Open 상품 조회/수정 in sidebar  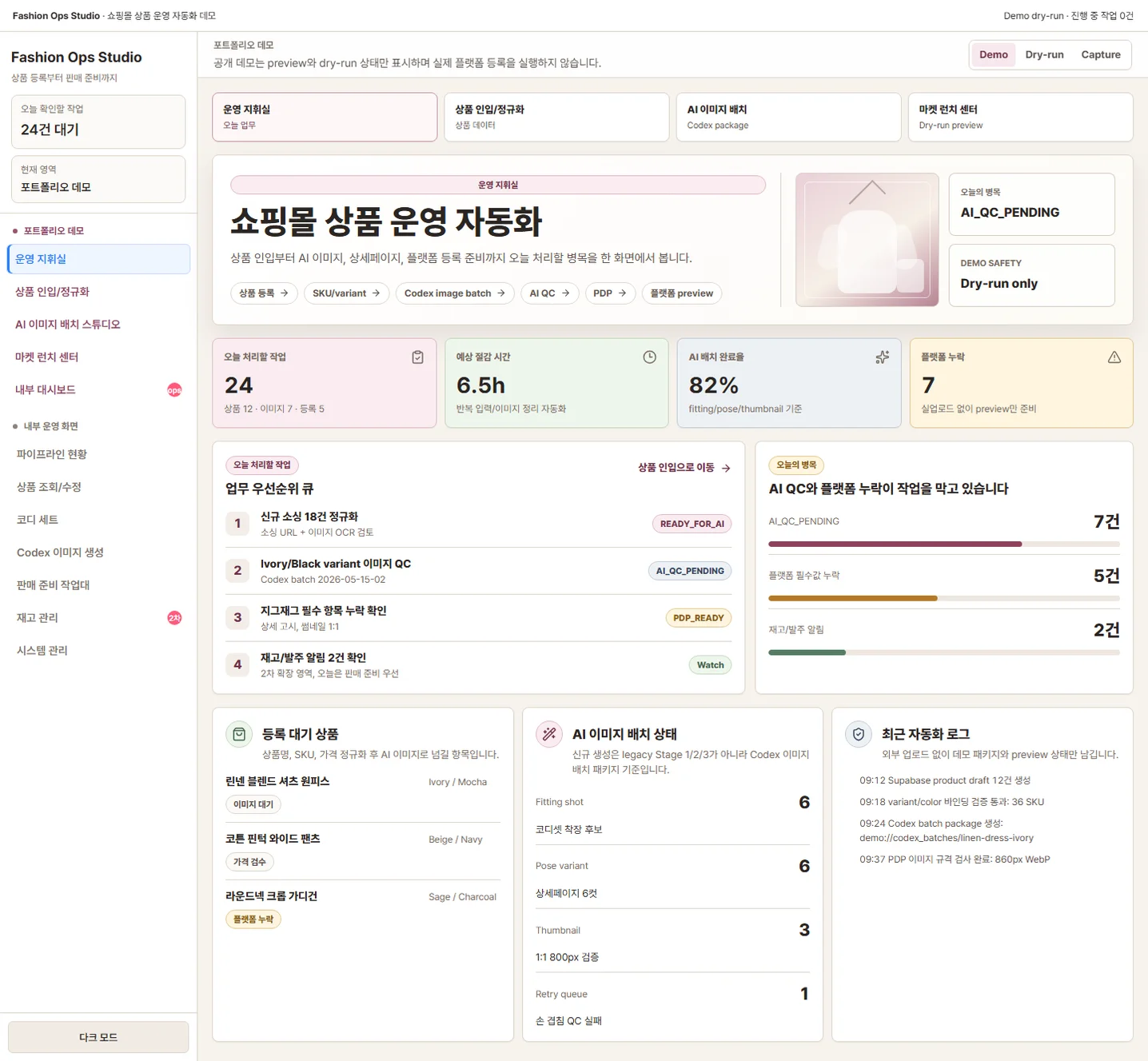coord(98,487)
